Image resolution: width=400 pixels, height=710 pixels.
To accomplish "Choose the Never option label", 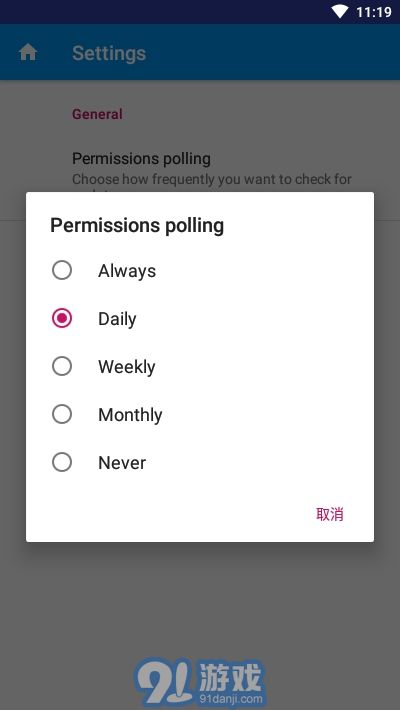I will [122, 462].
